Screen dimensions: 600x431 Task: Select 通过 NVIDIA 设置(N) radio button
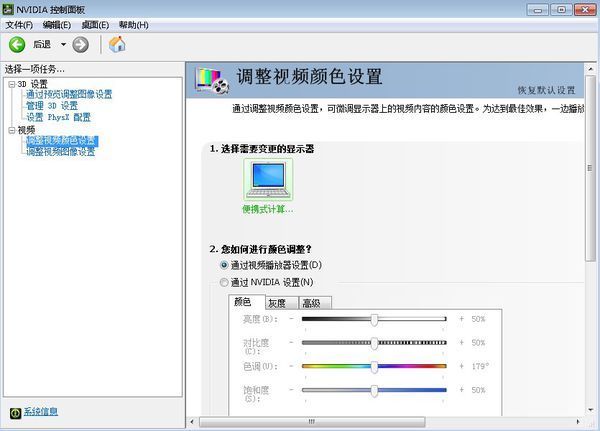coord(224,282)
